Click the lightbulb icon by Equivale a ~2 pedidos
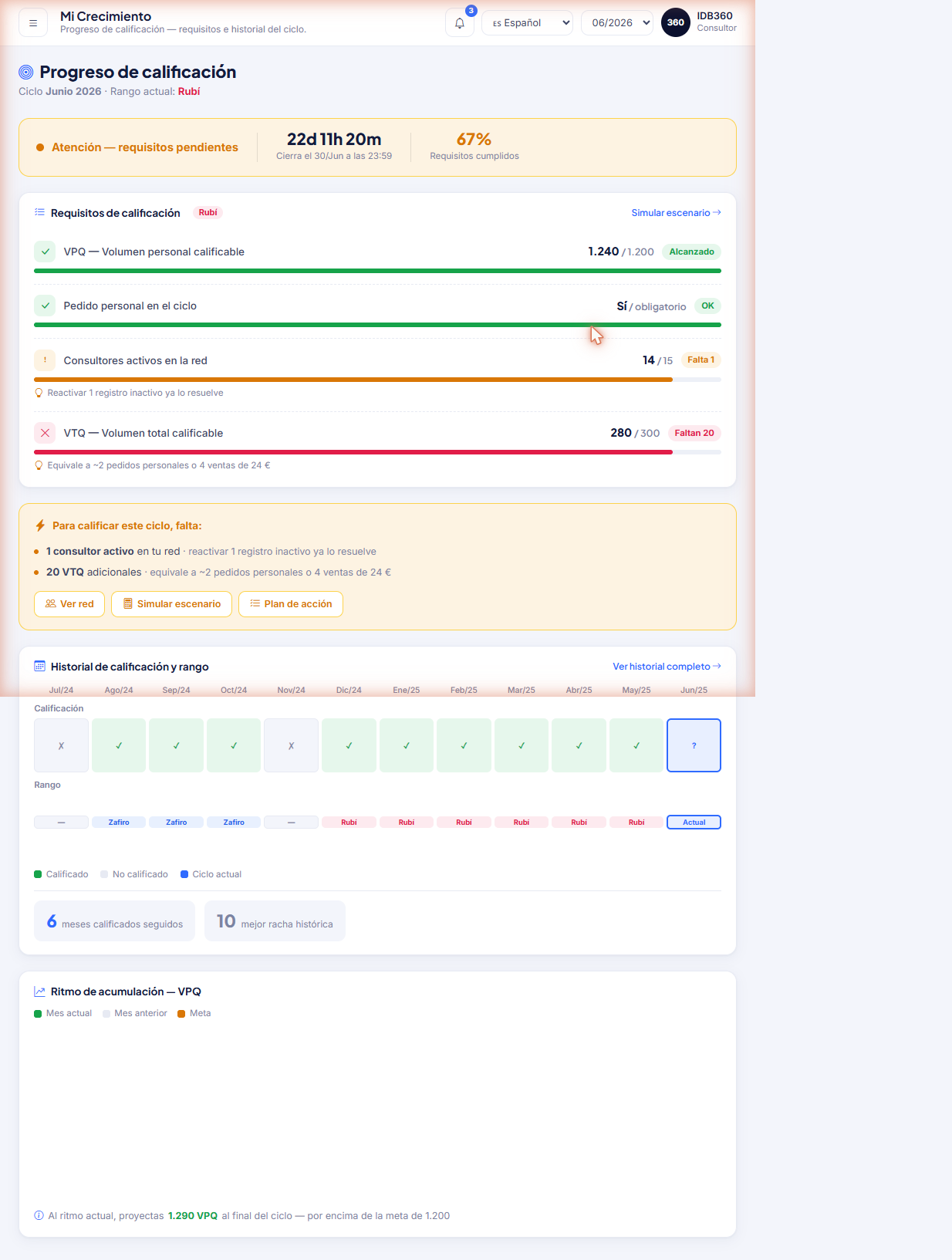This screenshot has width=952, height=1260. (39, 465)
